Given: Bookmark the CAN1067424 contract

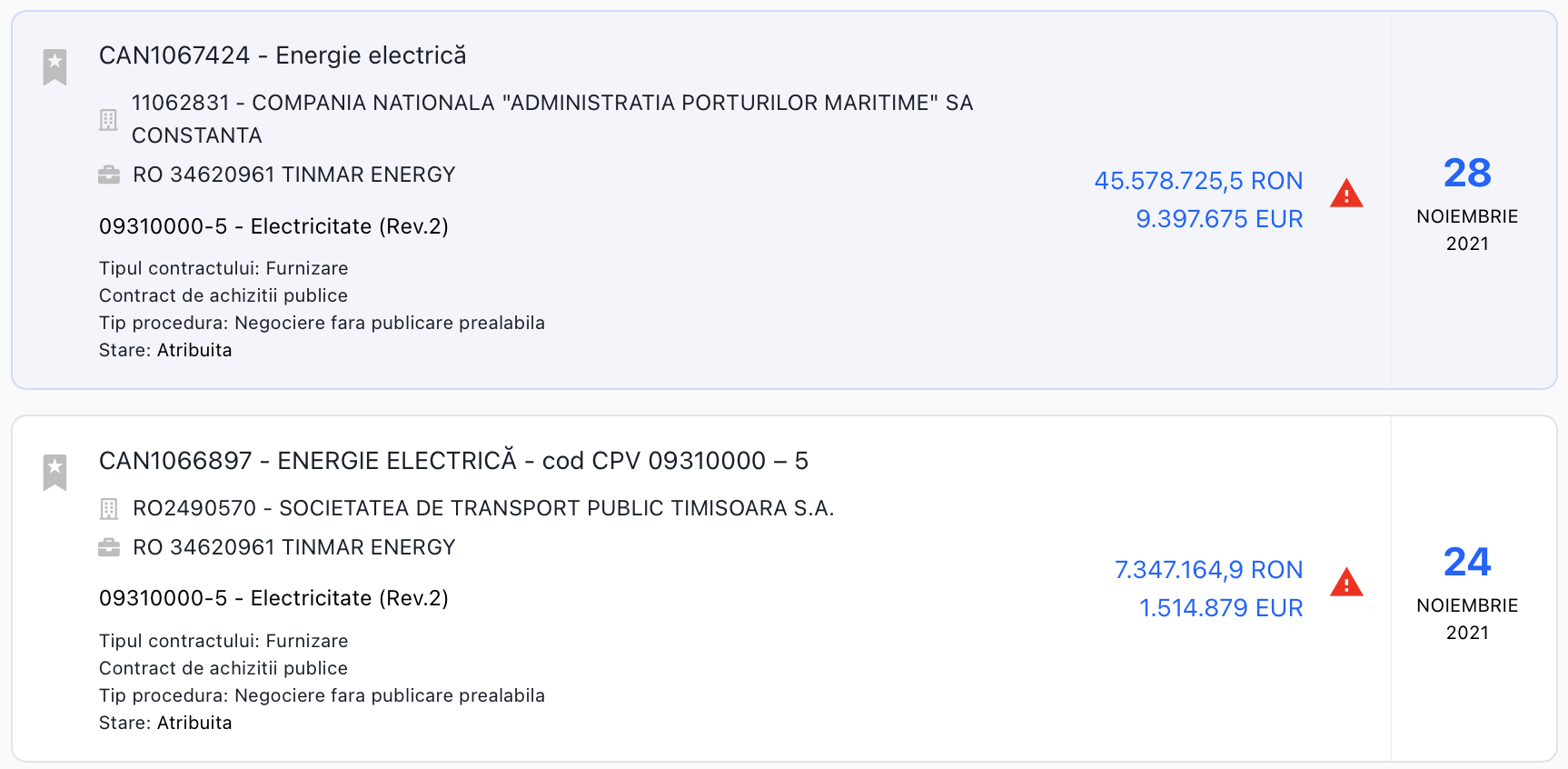Looking at the screenshot, I should pyautogui.click(x=55, y=66).
